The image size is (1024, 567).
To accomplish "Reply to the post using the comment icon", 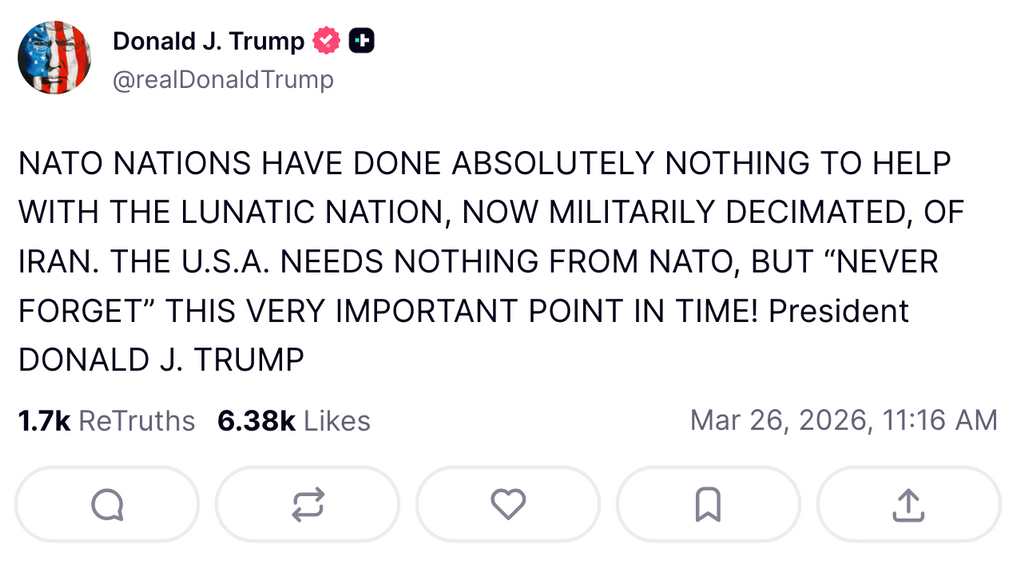I will 107,504.
